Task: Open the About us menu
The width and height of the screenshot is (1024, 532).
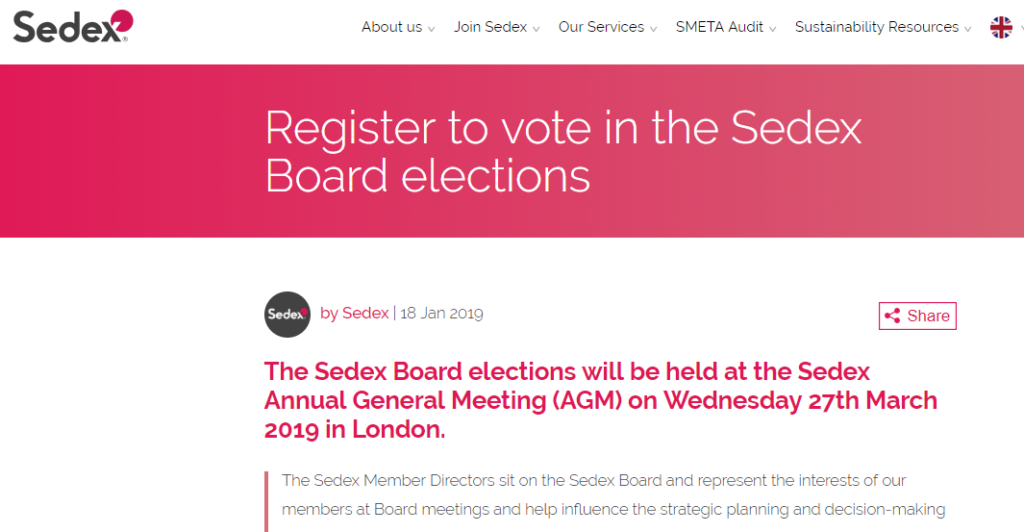Action: click(x=392, y=27)
